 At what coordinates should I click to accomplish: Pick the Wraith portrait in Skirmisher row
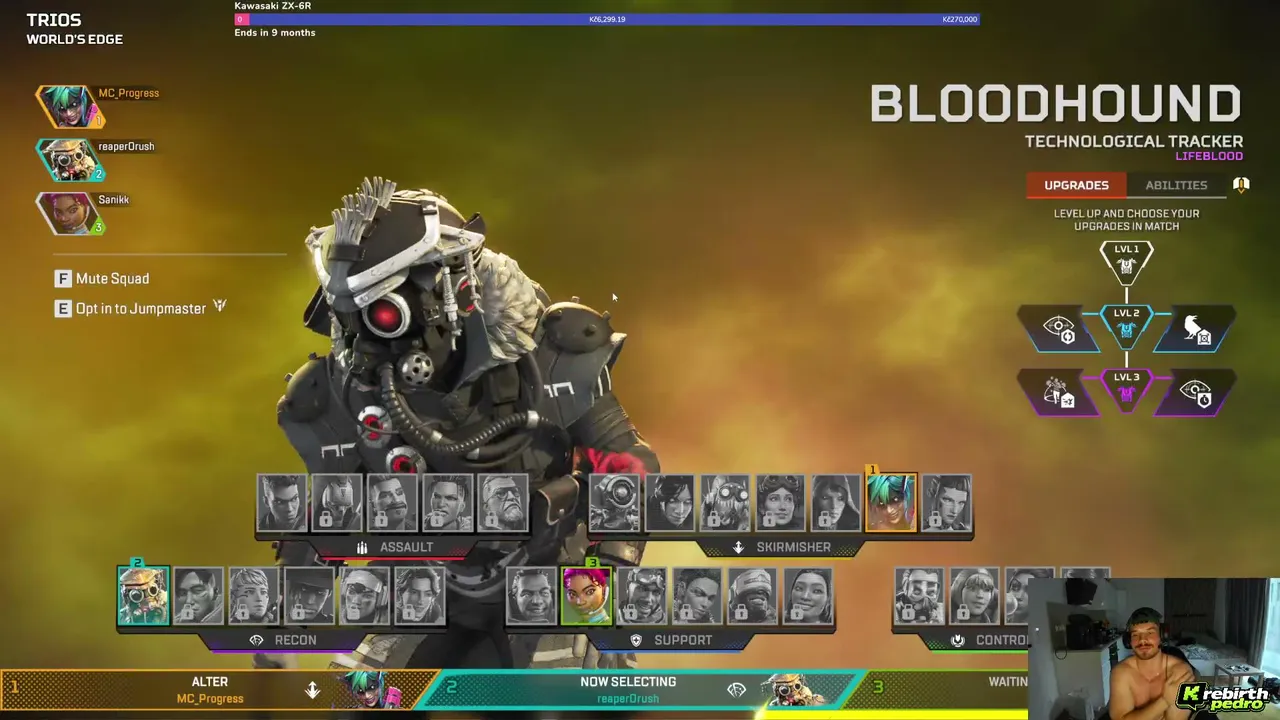[x=669, y=503]
